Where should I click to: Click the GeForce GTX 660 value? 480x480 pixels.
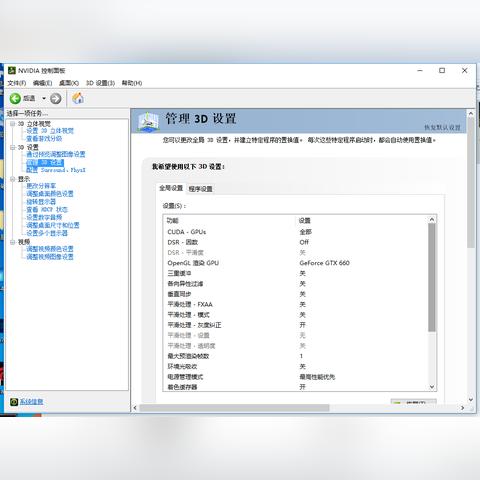pos(324,263)
